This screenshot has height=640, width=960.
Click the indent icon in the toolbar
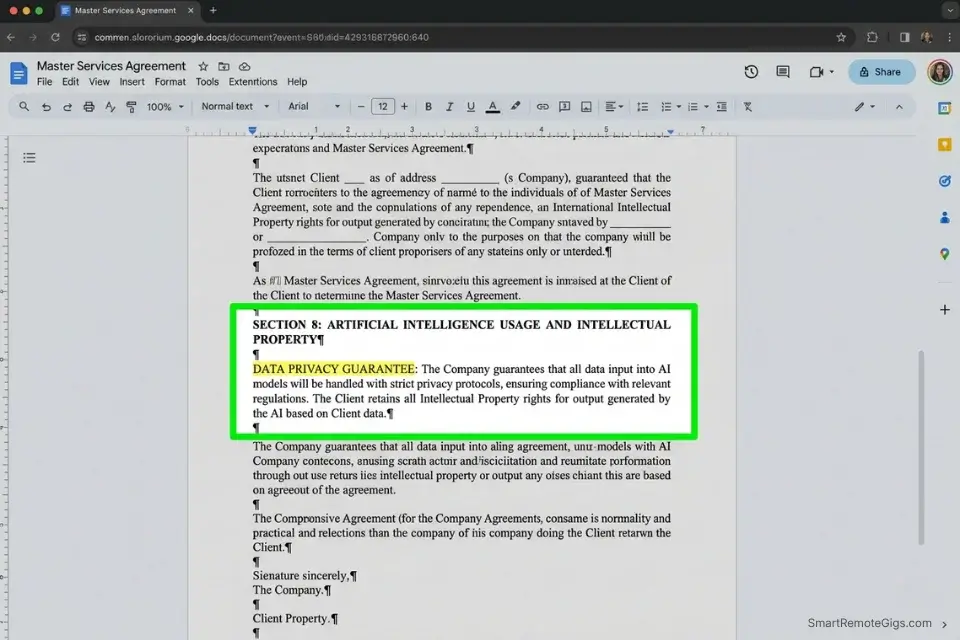coord(722,107)
